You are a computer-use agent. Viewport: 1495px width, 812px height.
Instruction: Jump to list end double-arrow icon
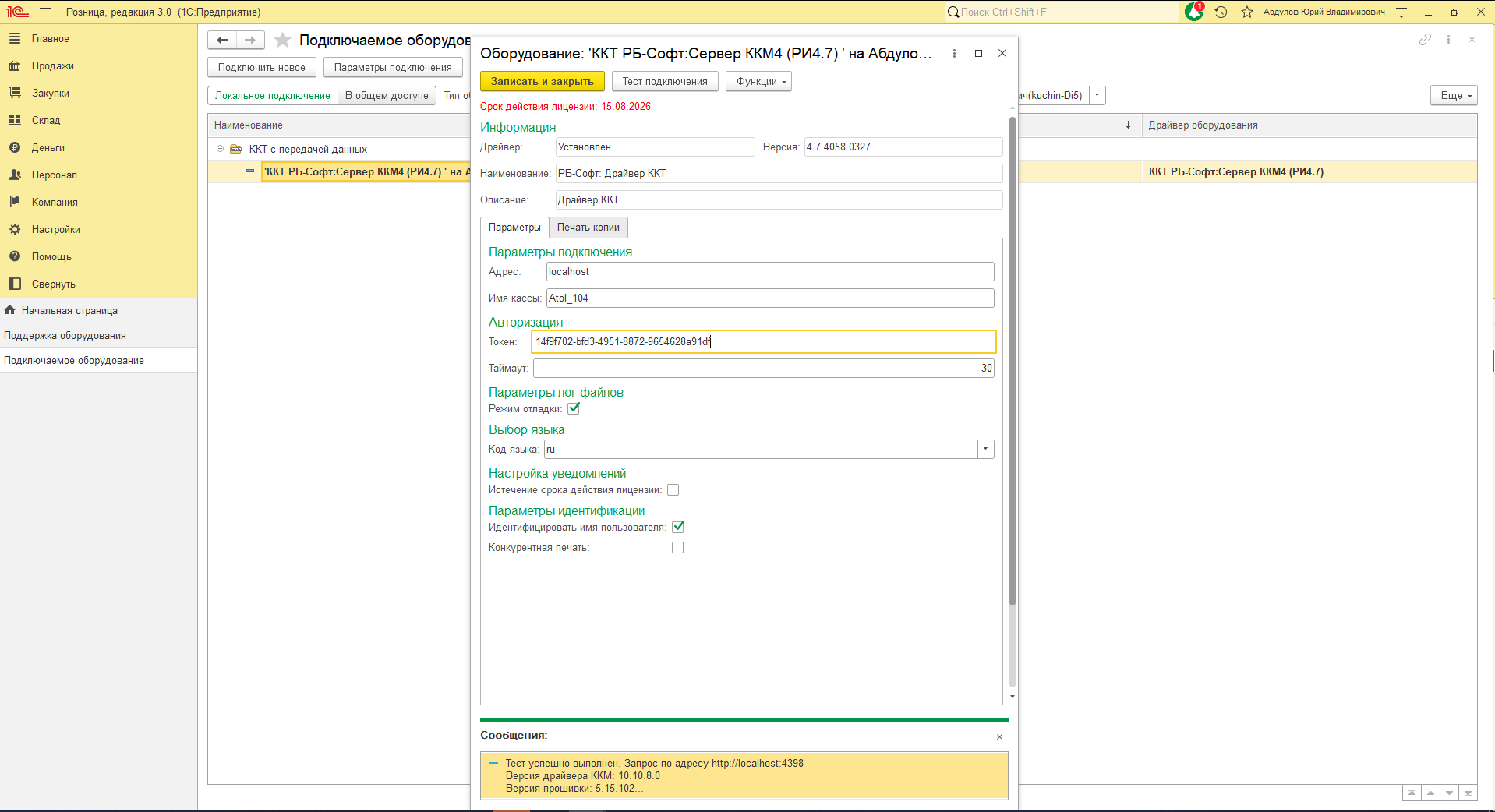pyautogui.click(x=1468, y=793)
